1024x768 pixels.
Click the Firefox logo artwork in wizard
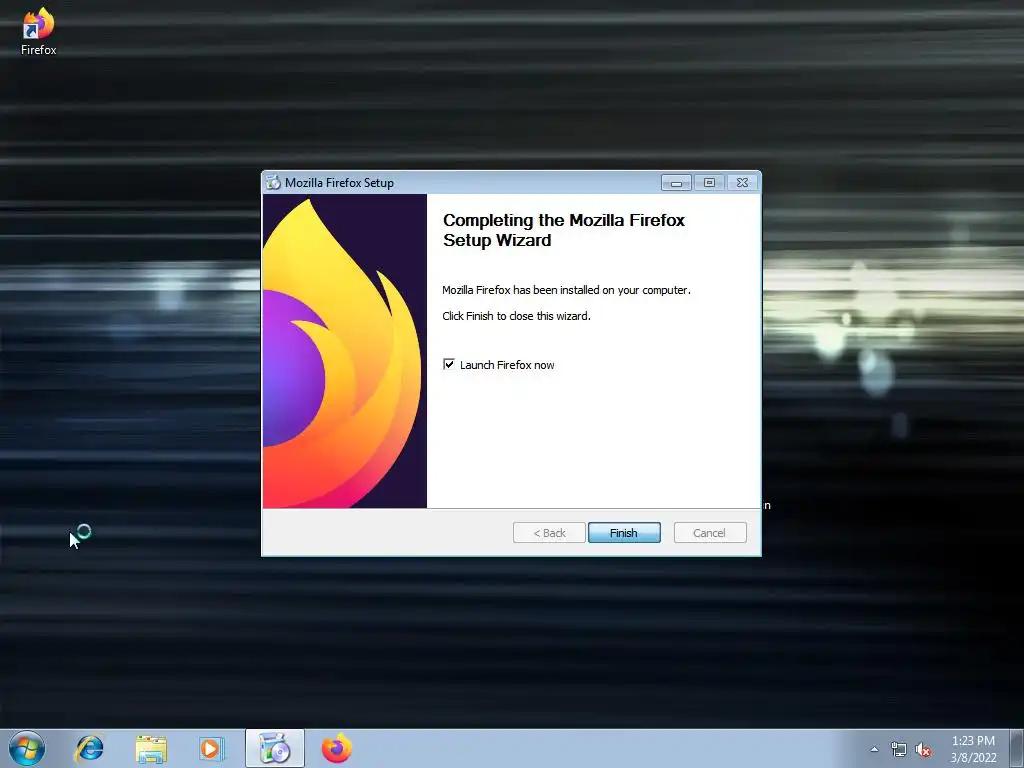pyautogui.click(x=345, y=351)
